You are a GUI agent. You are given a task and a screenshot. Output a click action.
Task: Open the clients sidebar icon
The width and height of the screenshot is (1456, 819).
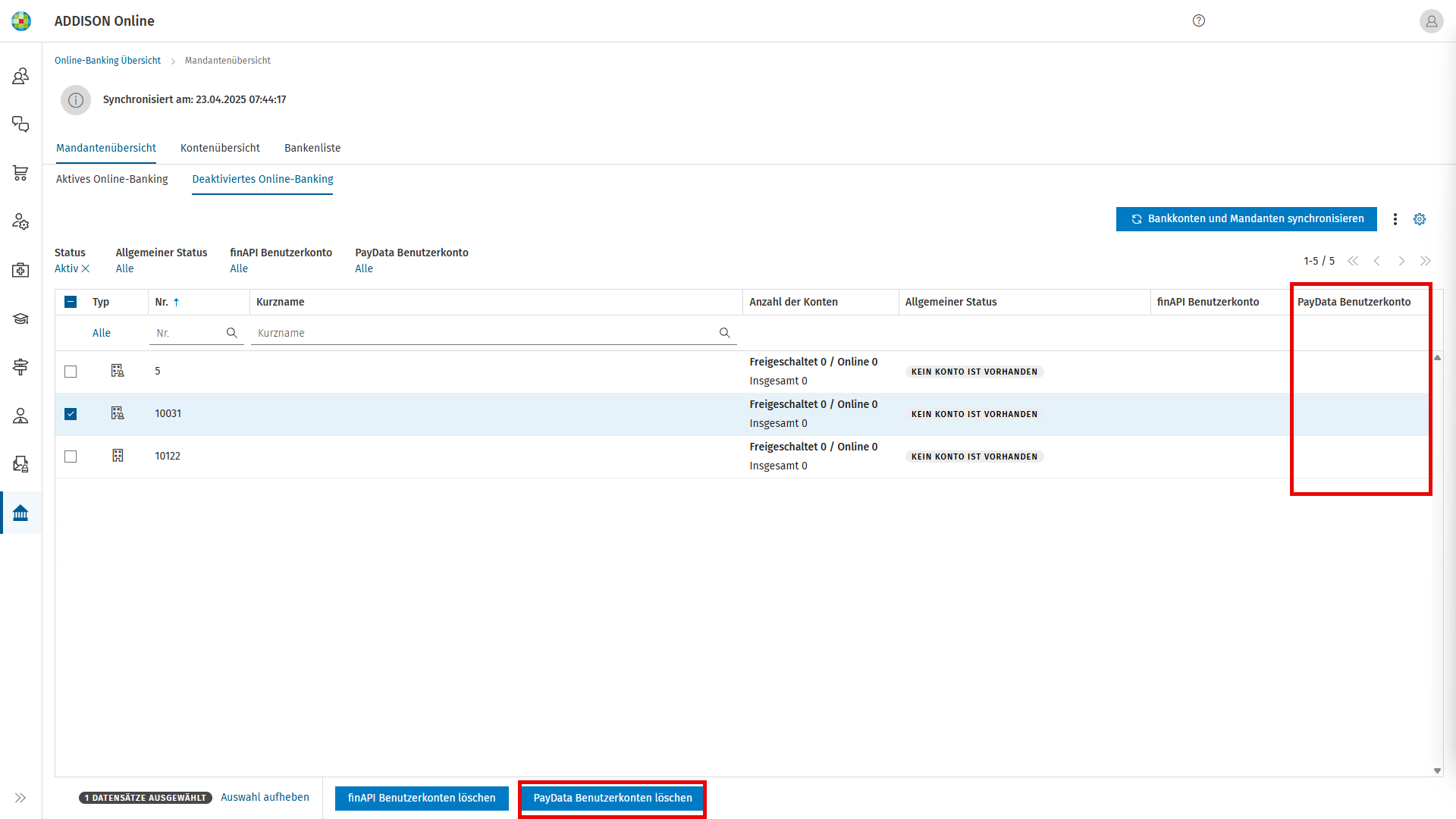(20, 76)
